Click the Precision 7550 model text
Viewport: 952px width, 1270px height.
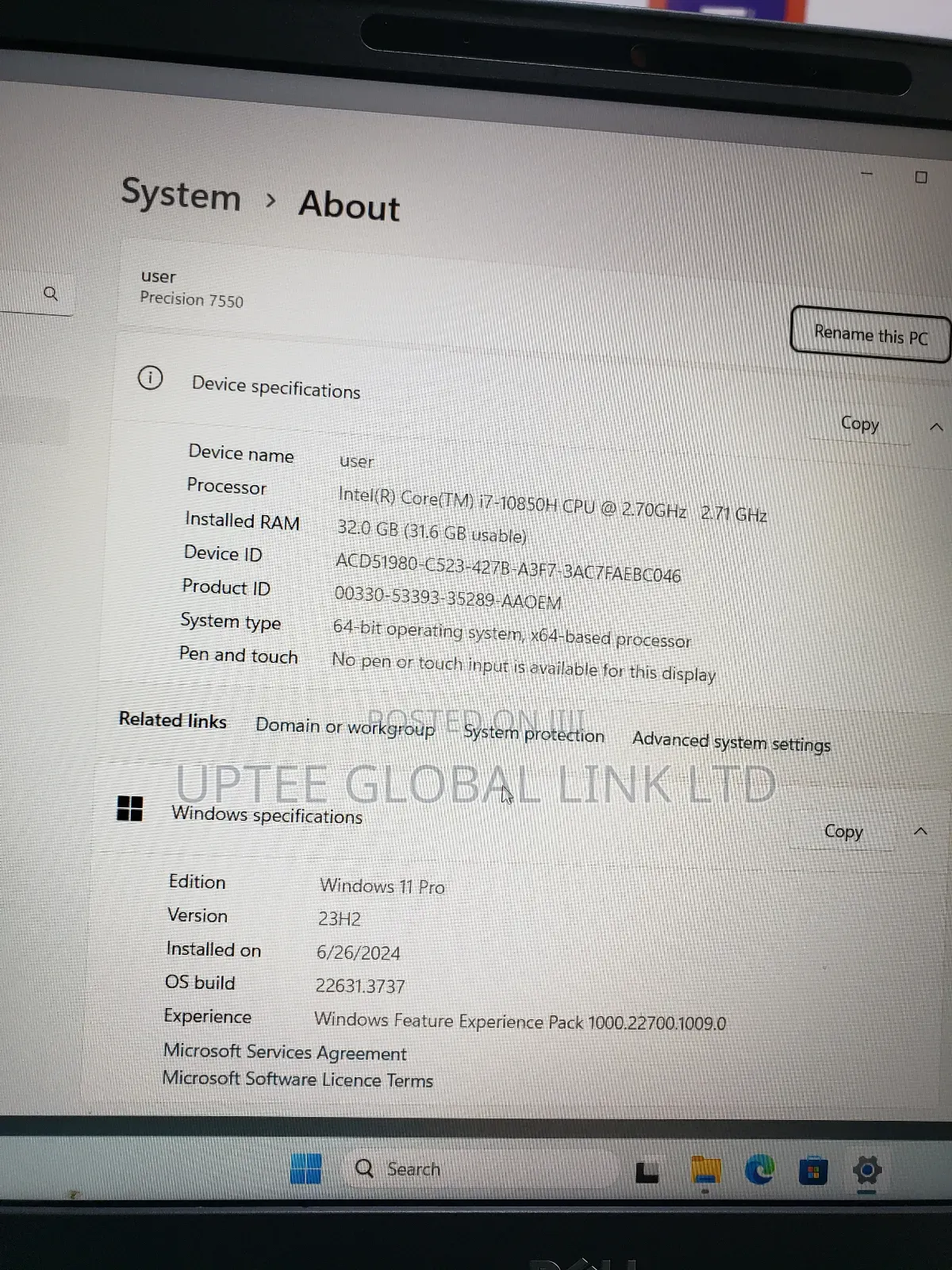[x=191, y=299]
